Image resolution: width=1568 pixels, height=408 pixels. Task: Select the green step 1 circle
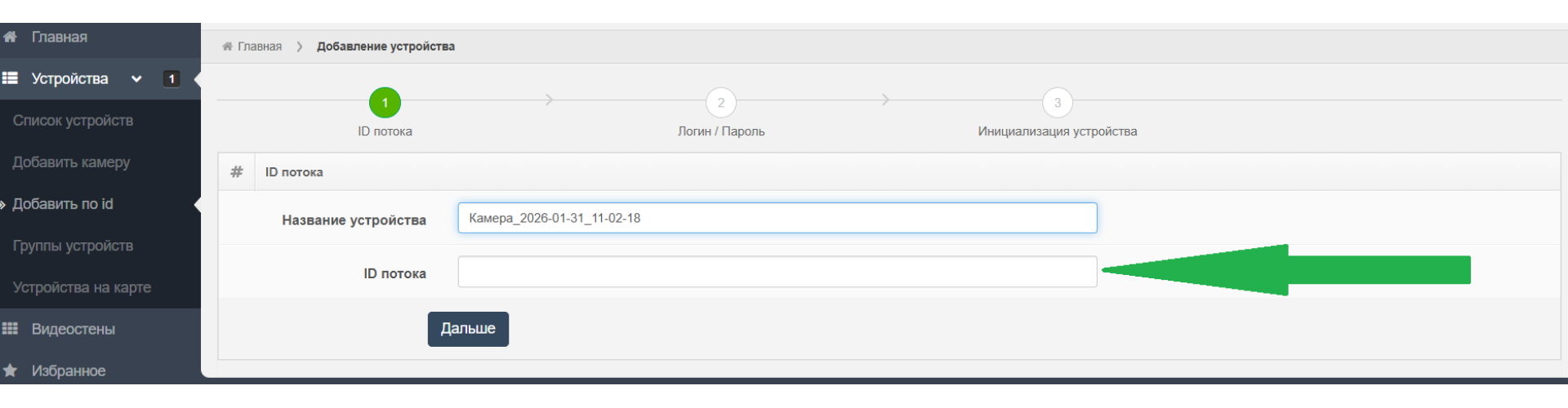385,103
